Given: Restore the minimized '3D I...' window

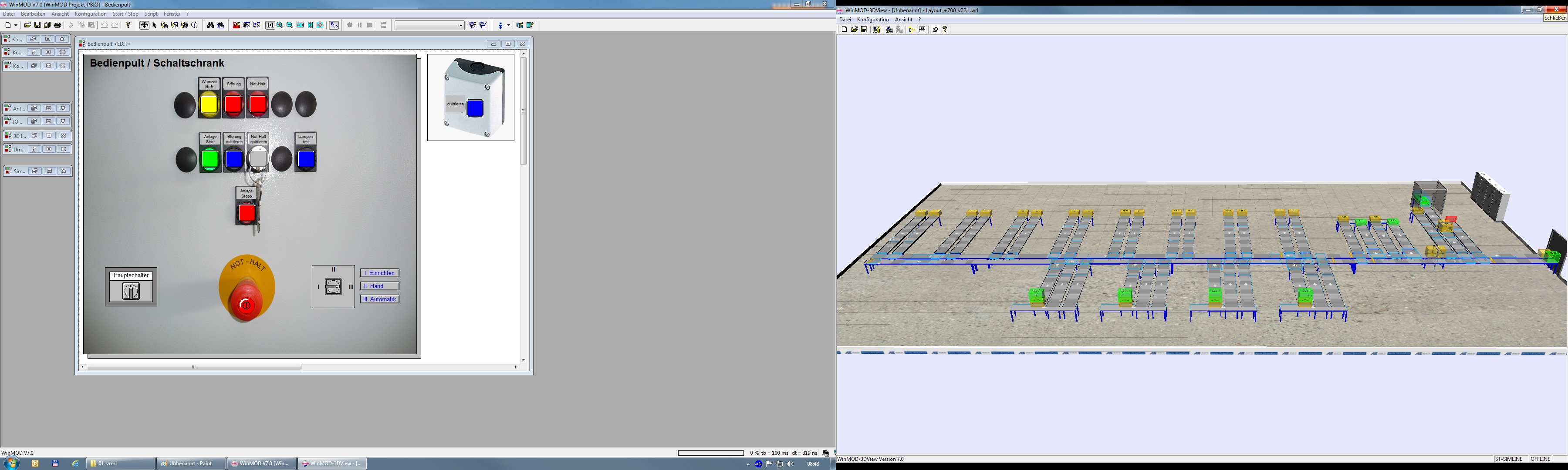Looking at the screenshot, I should pyautogui.click(x=34, y=136).
